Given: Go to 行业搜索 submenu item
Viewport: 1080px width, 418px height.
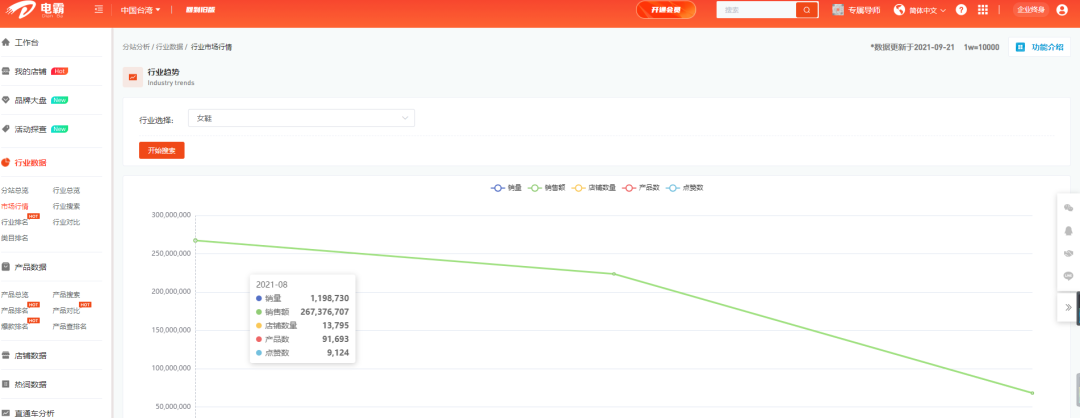Looking at the screenshot, I should [66, 206].
